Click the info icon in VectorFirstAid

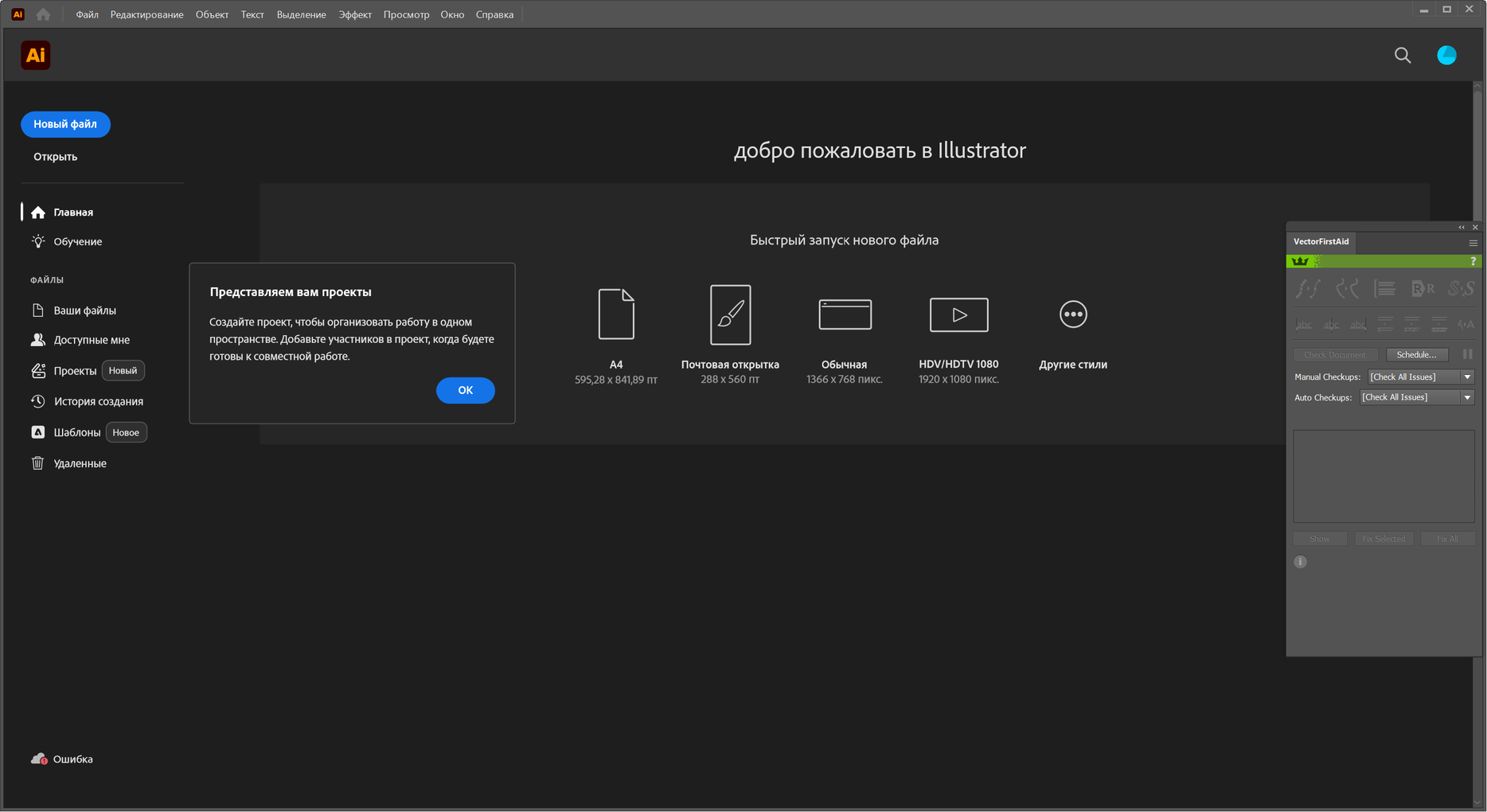pyautogui.click(x=1300, y=562)
